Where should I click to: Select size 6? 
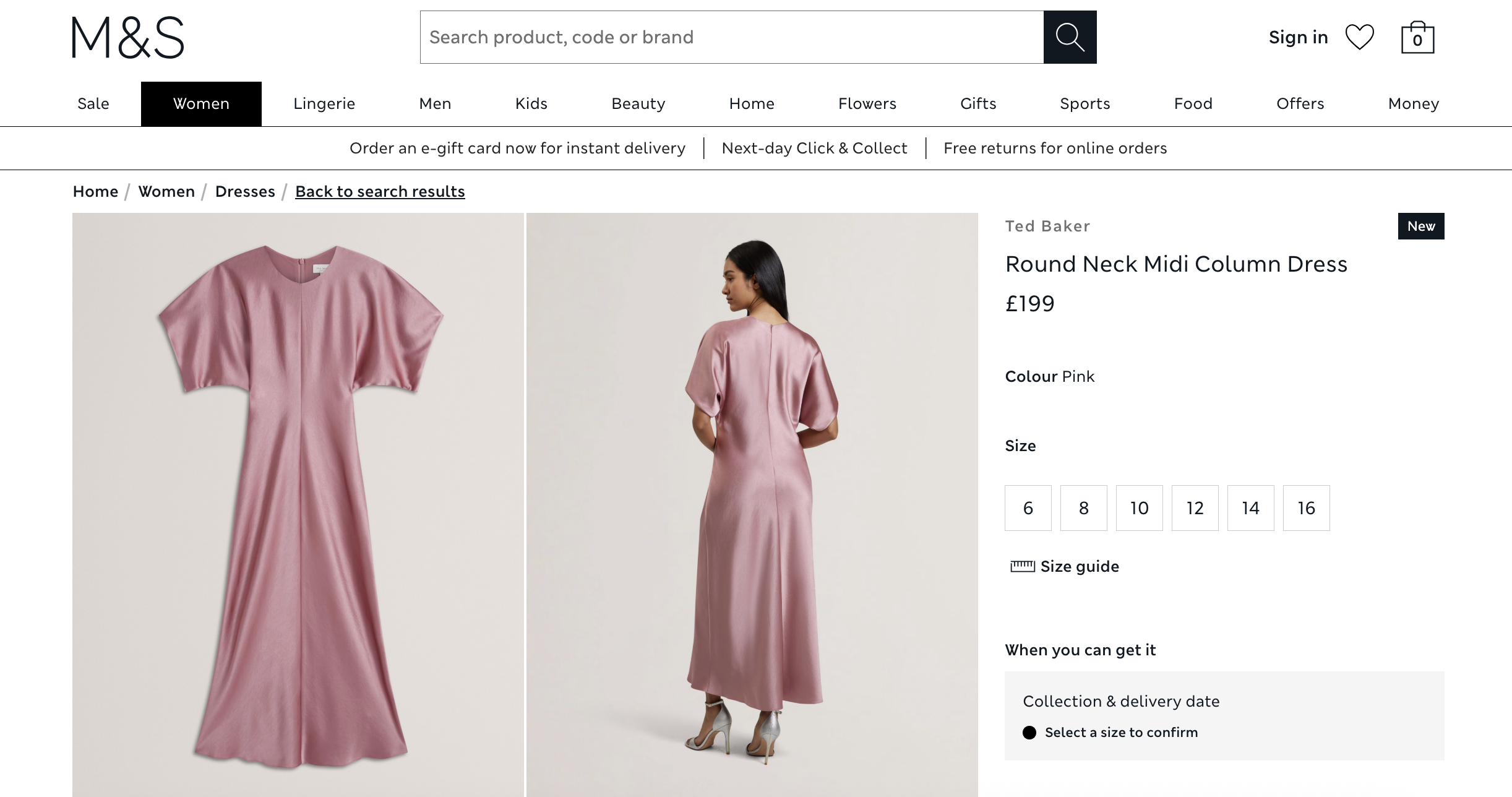tap(1028, 508)
